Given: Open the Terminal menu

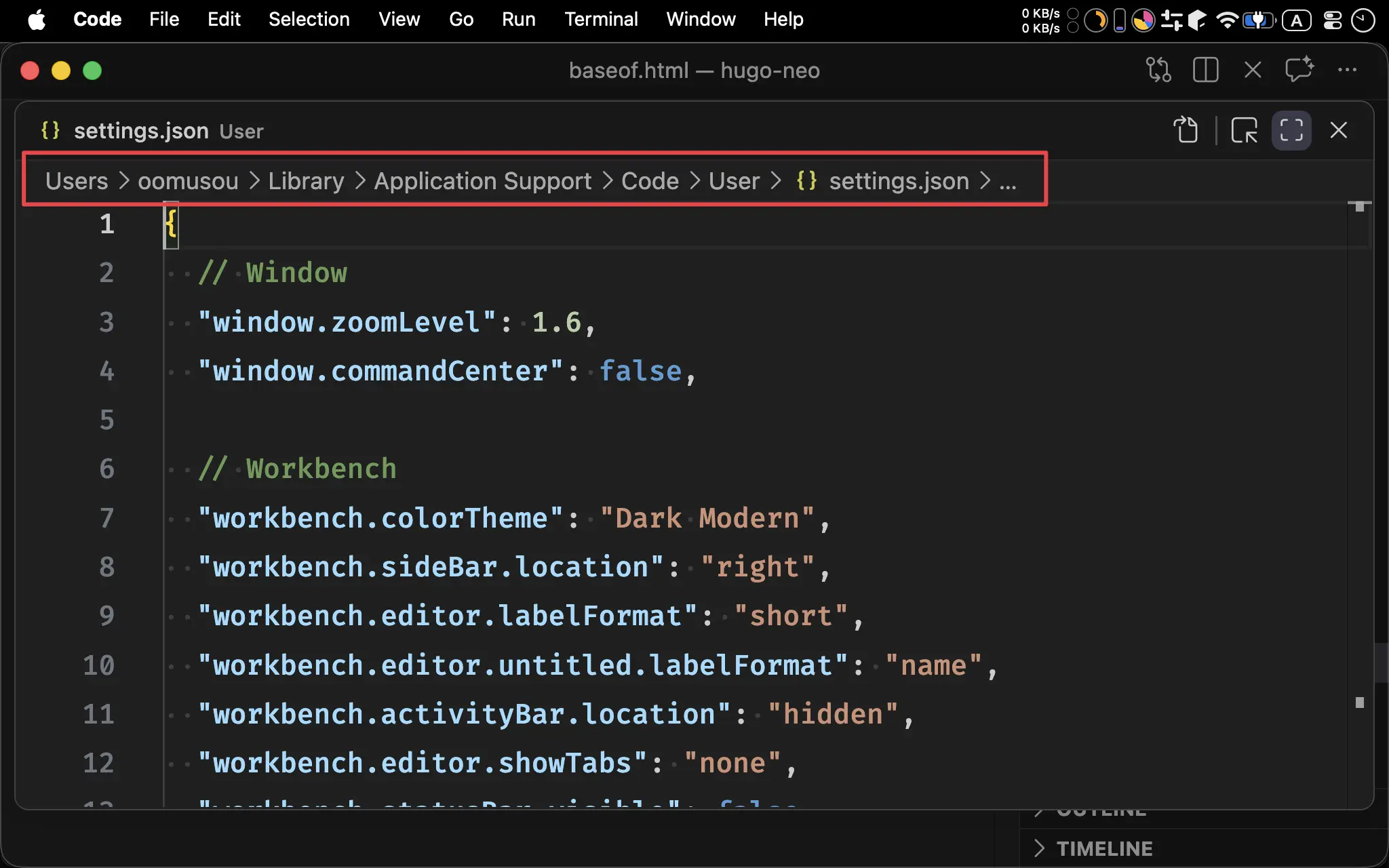Looking at the screenshot, I should point(601,20).
